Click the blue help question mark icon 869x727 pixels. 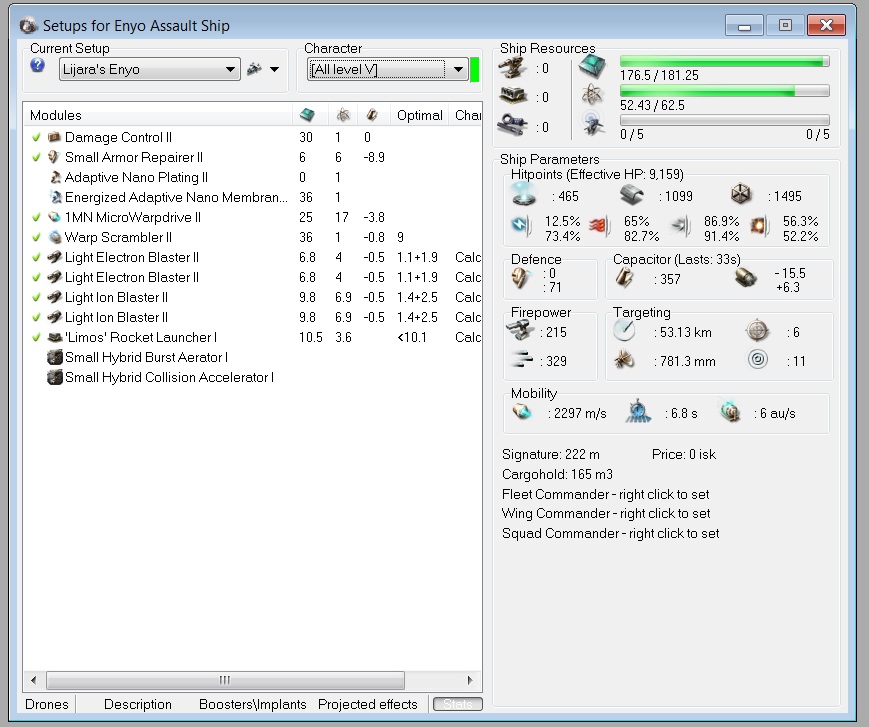point(37,65)
